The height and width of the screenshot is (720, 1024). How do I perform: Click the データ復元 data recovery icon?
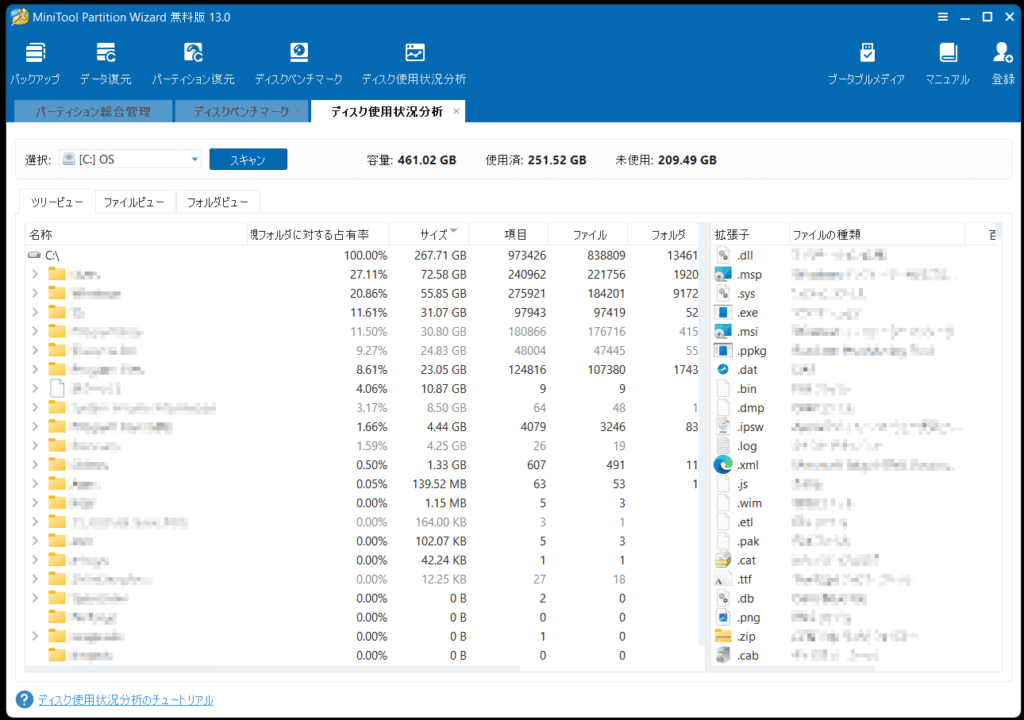coord(105,62)
